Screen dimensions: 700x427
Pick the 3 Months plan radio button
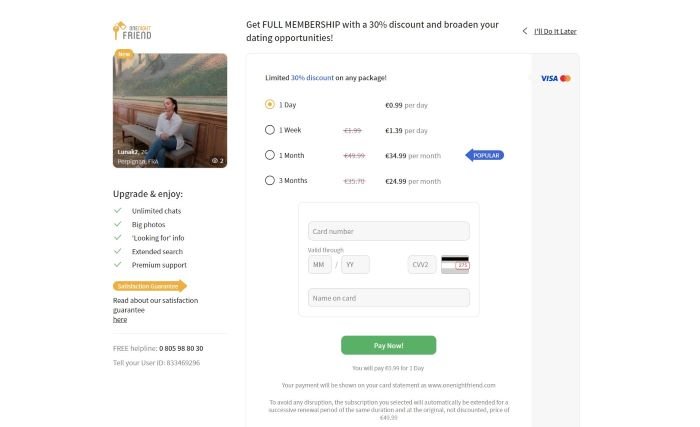[270, 181]
